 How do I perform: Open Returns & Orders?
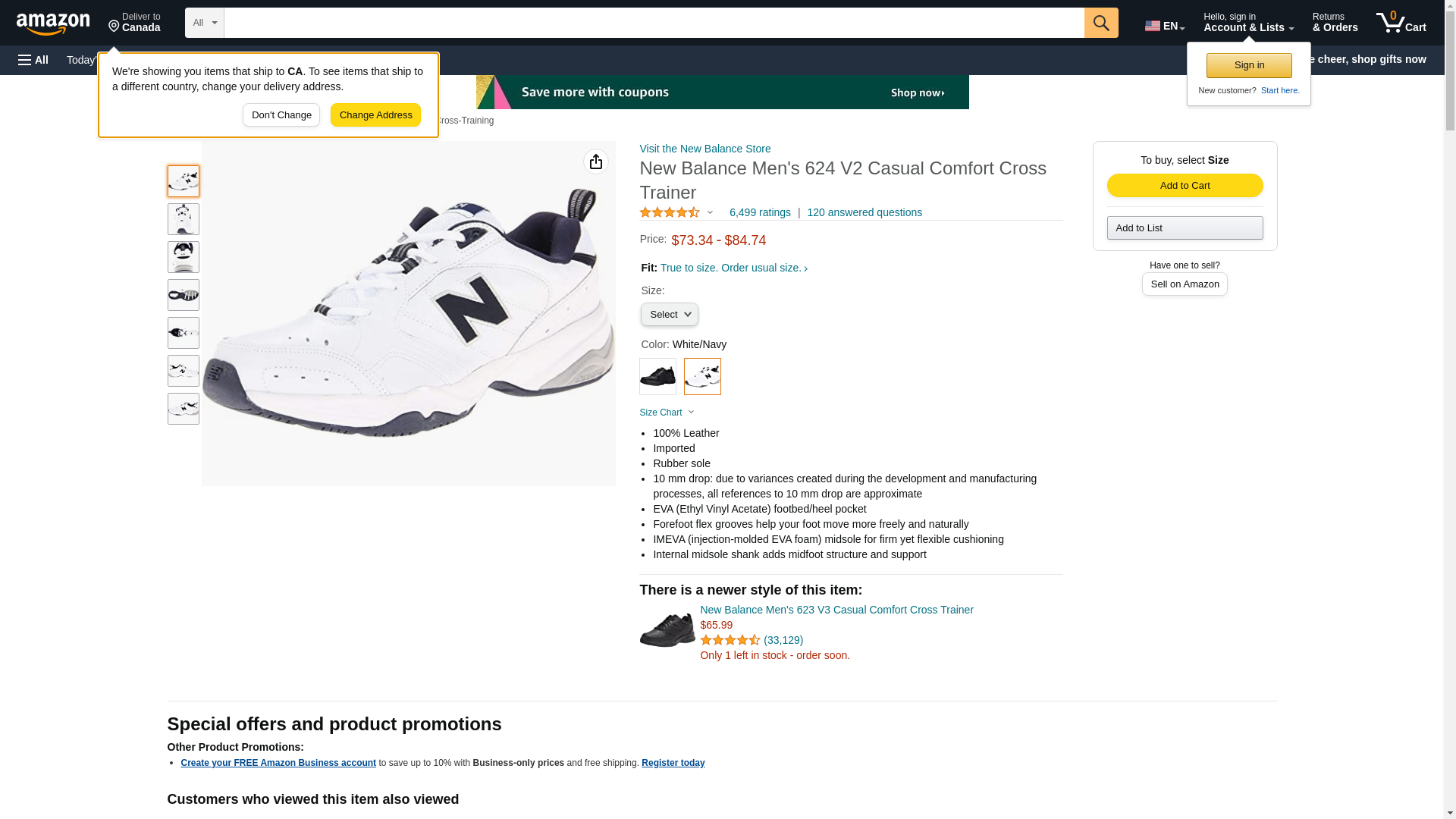1335,23
